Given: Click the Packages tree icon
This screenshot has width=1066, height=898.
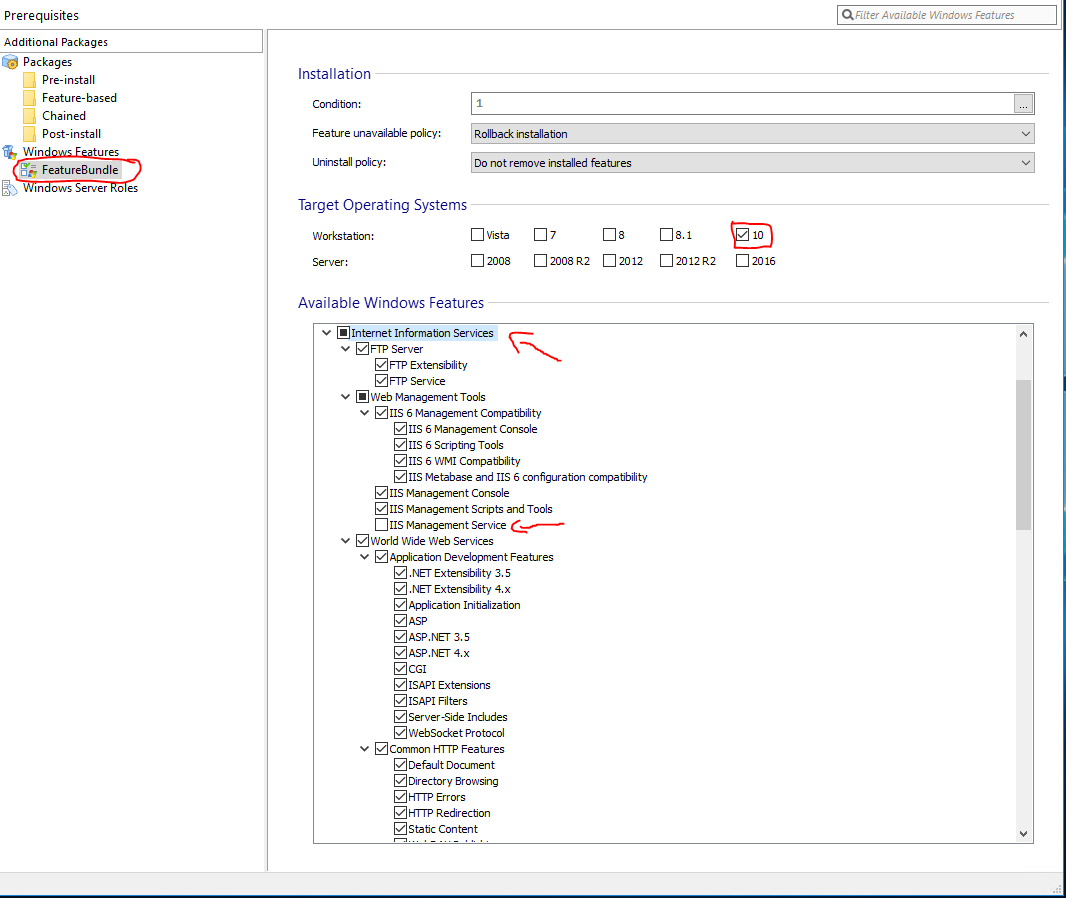Looking at the screenshot, I should [x=11, y=62].
